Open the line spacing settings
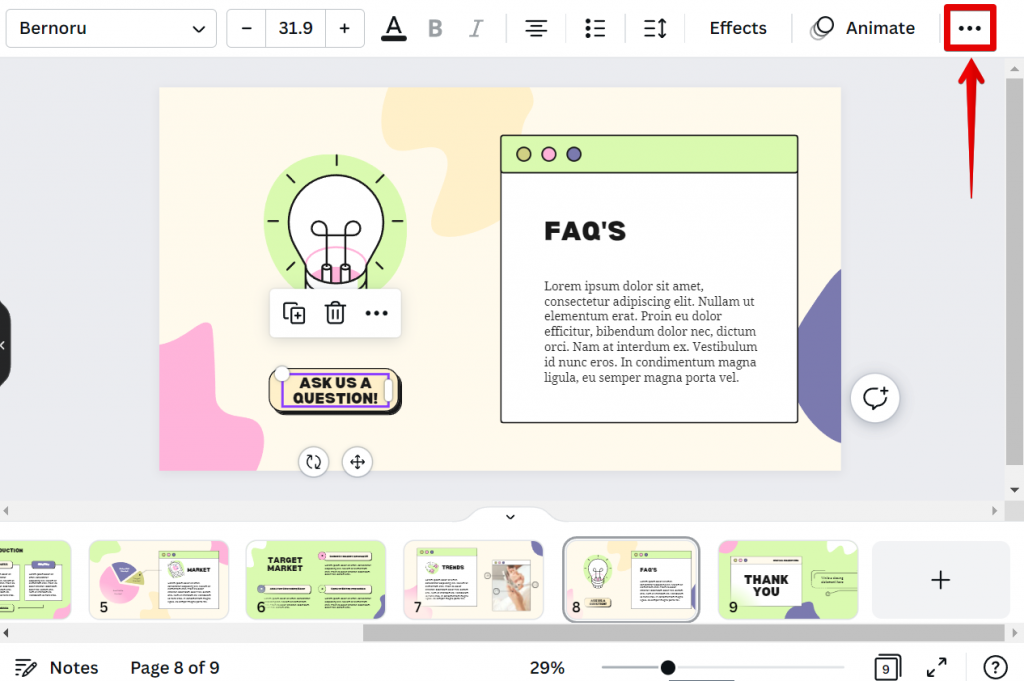1024x681 pixels. (x=655, y=27)
